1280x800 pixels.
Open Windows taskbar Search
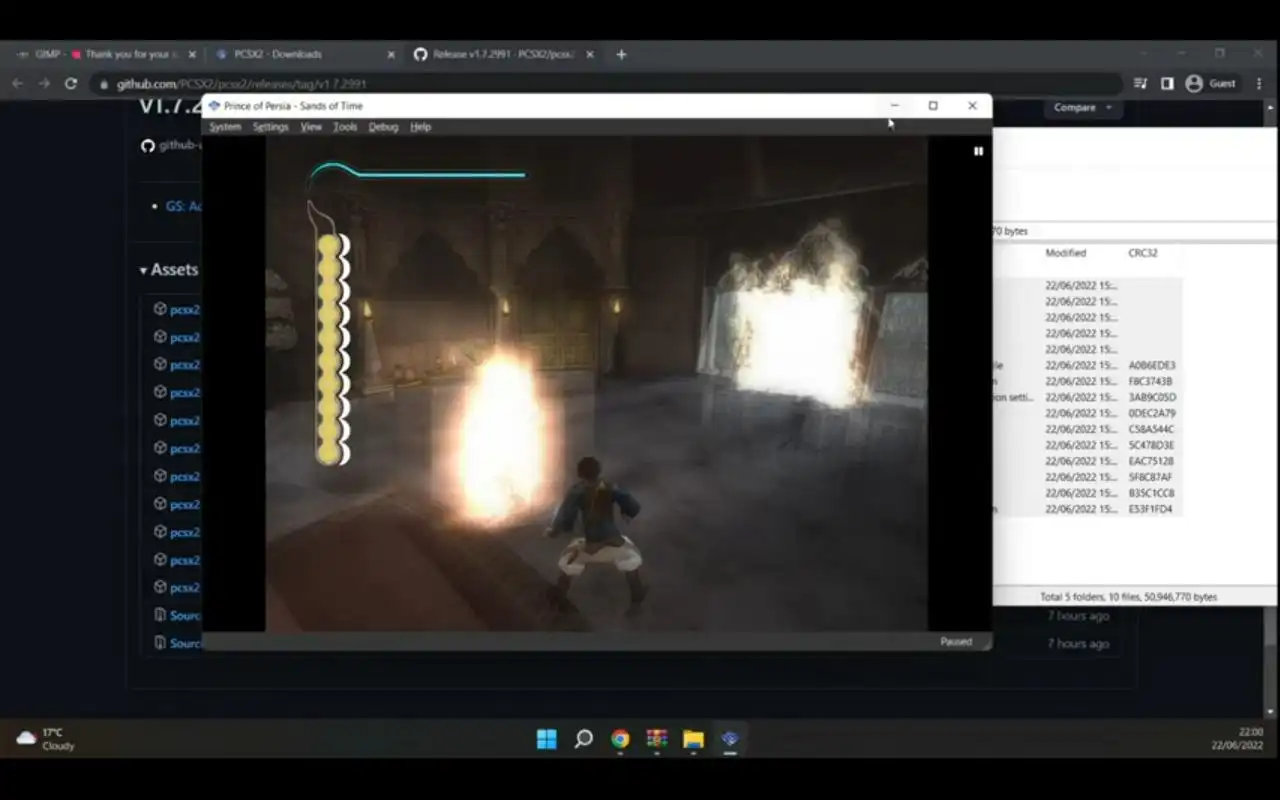(584, 739)
